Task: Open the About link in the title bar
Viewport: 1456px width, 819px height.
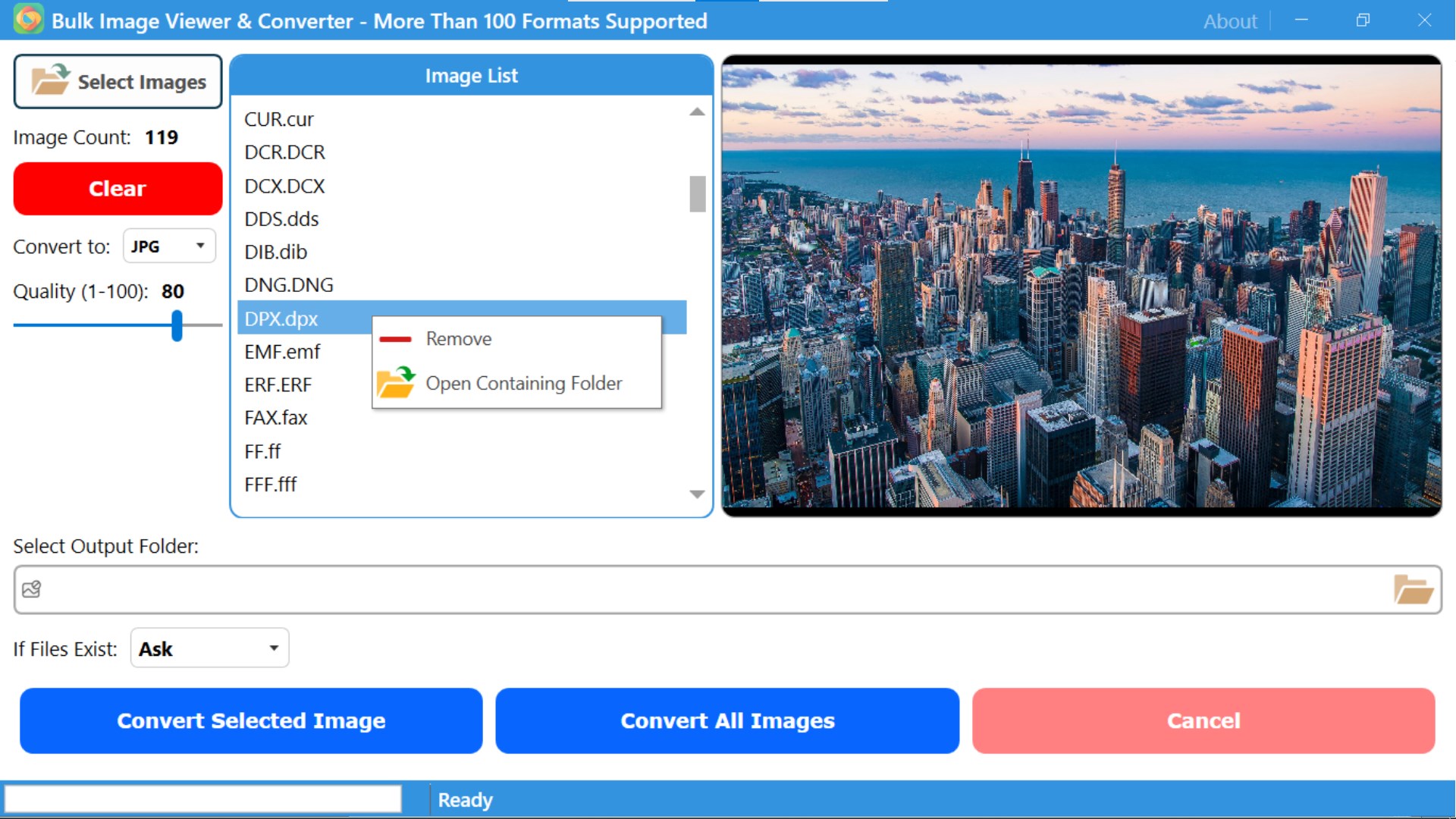Action: (1229, 21)
